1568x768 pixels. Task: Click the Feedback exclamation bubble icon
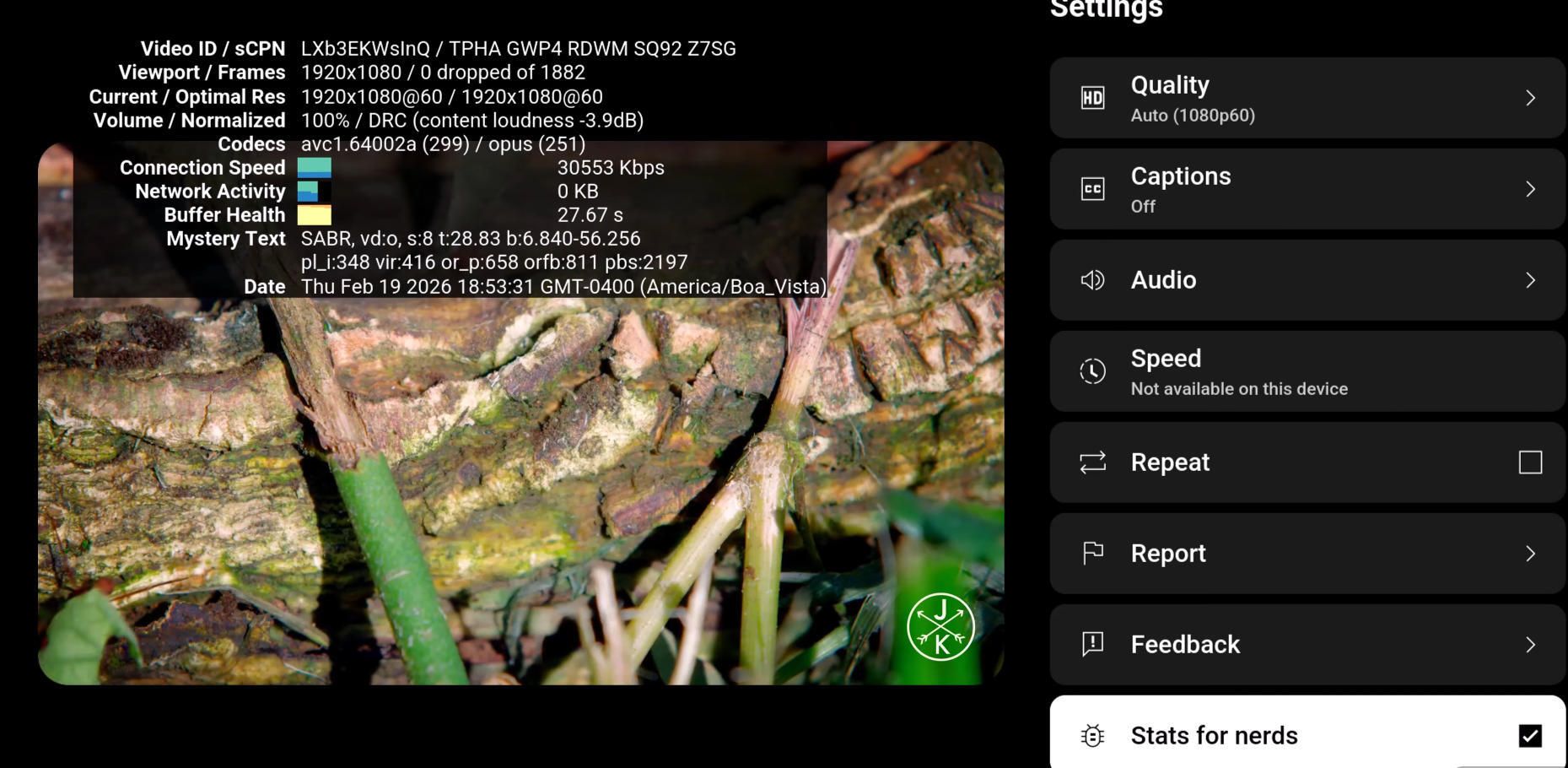point(1092,645)
